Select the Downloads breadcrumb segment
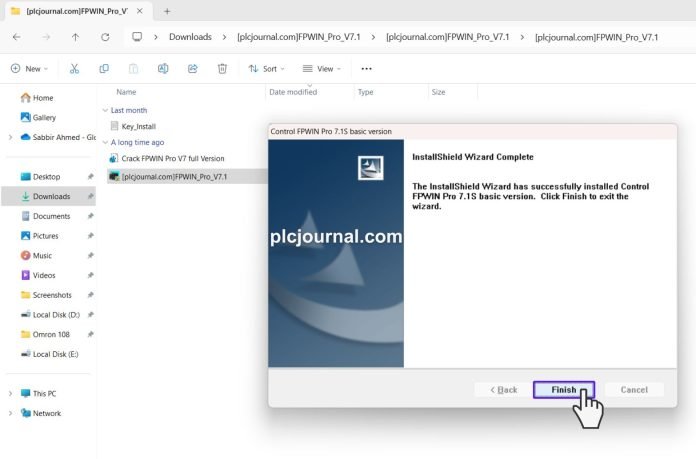 click(190, 37)
